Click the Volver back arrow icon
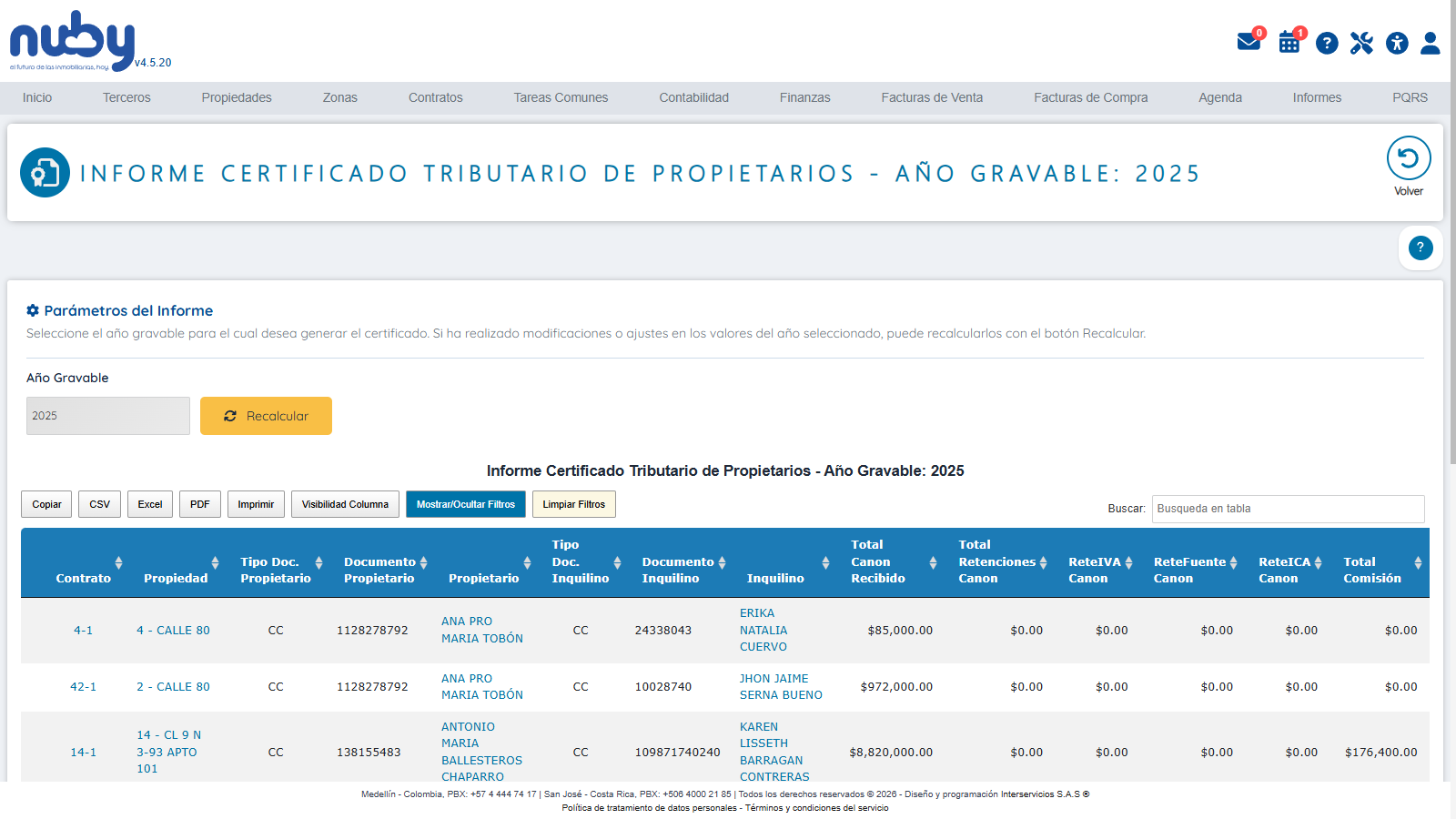 [1409, 158]
